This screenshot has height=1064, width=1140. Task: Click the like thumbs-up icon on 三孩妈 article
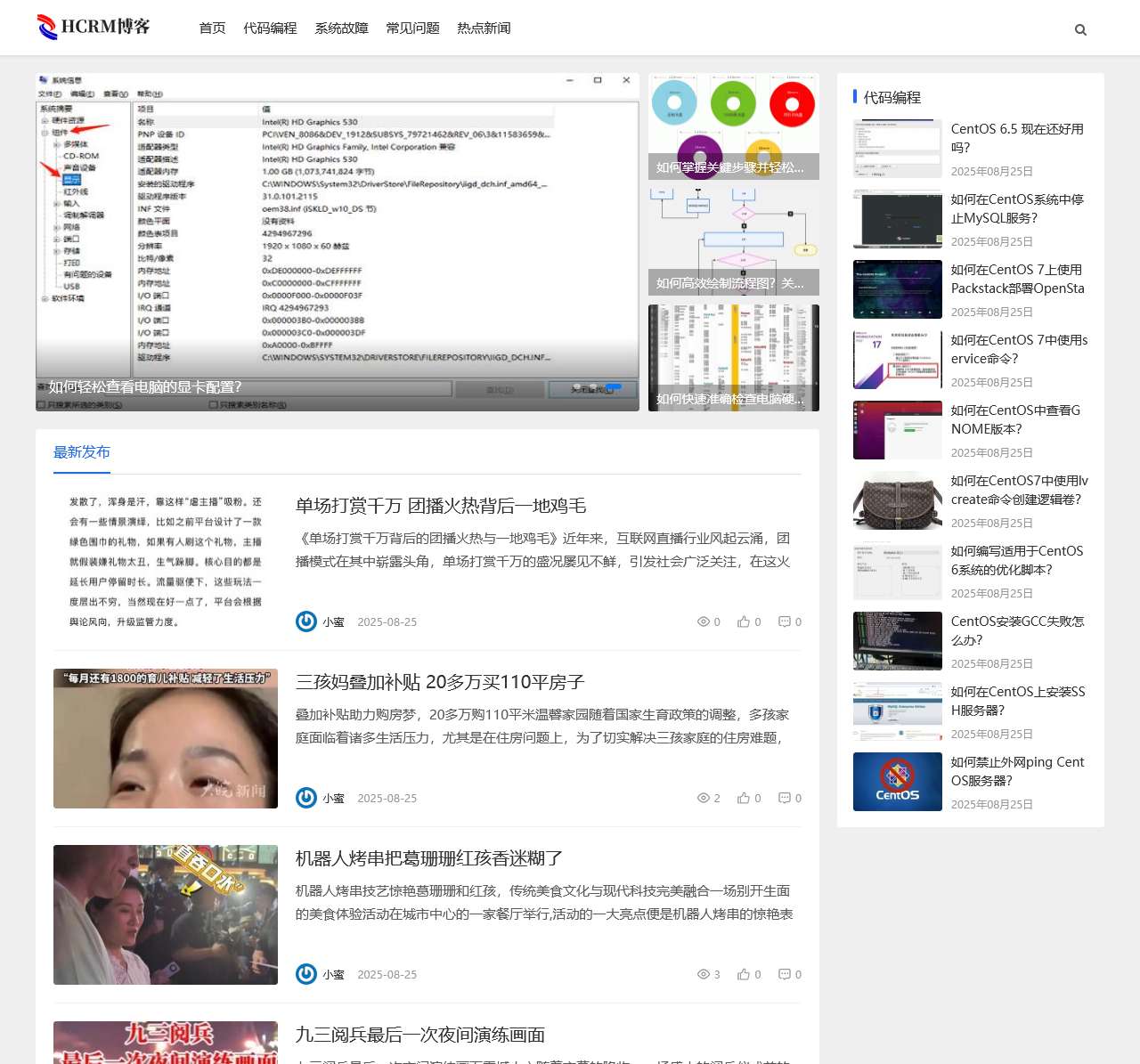tap(744, 798)
